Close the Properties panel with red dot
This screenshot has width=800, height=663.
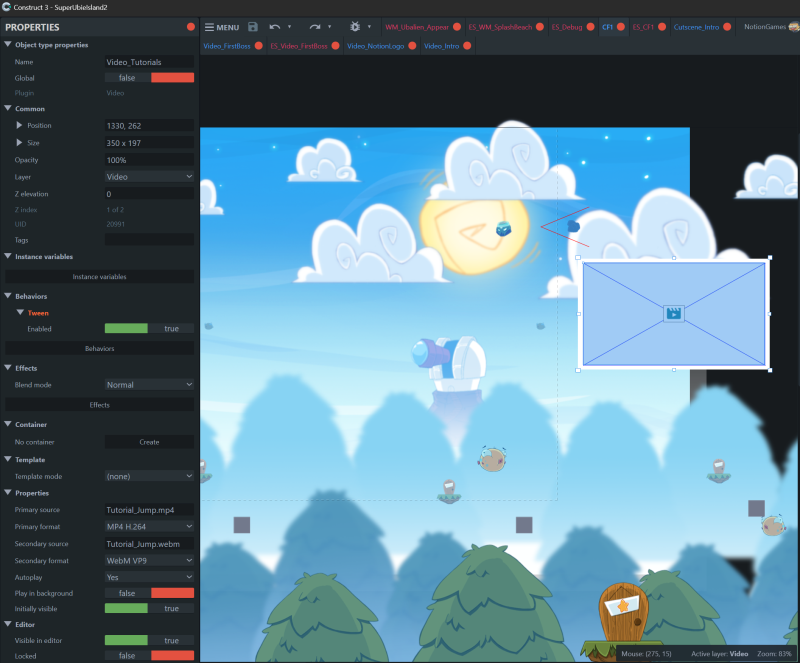pyautogui.click(x=191, y=27)
